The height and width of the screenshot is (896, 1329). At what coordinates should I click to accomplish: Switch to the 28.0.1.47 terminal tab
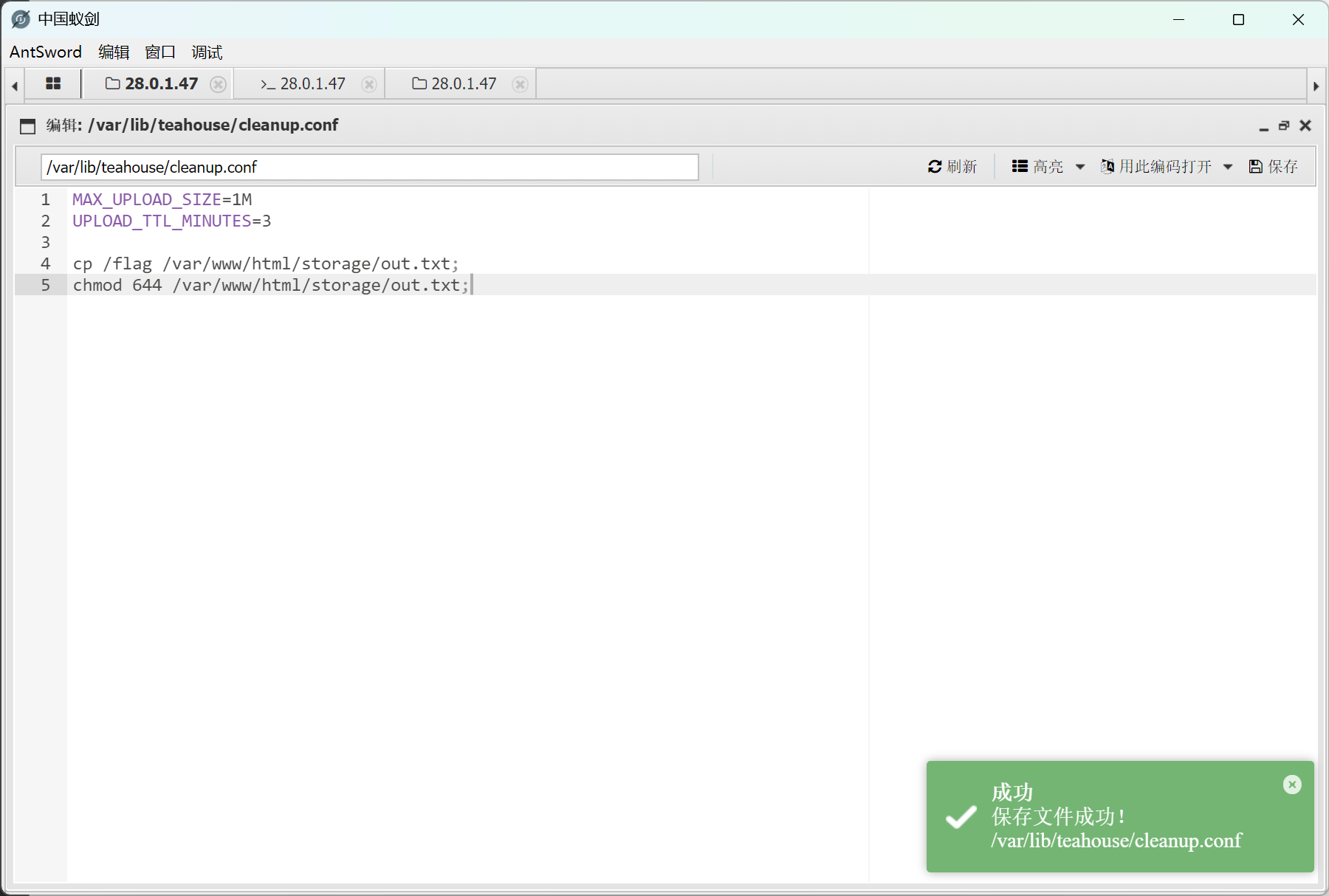(303, 84)
